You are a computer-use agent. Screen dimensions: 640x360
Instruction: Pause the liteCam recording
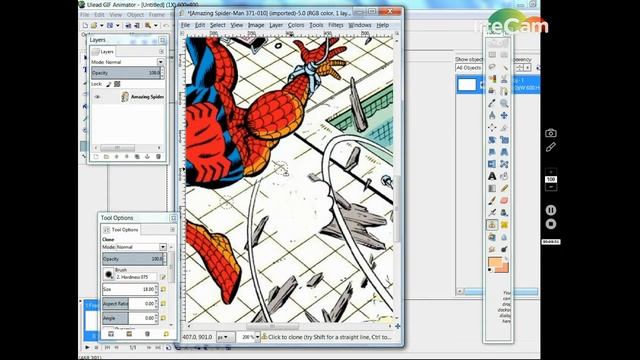point(551,210)
